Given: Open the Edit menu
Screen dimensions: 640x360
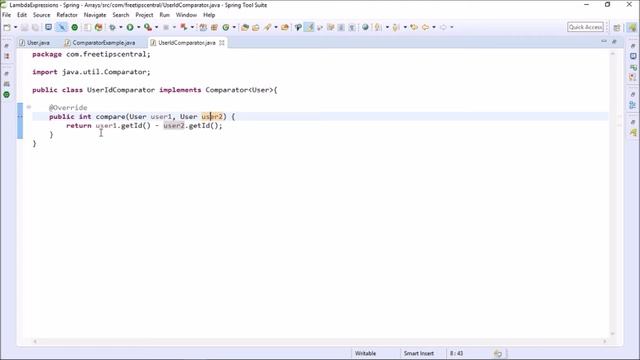Looking at the screenshot, I should tap(22, 15).
